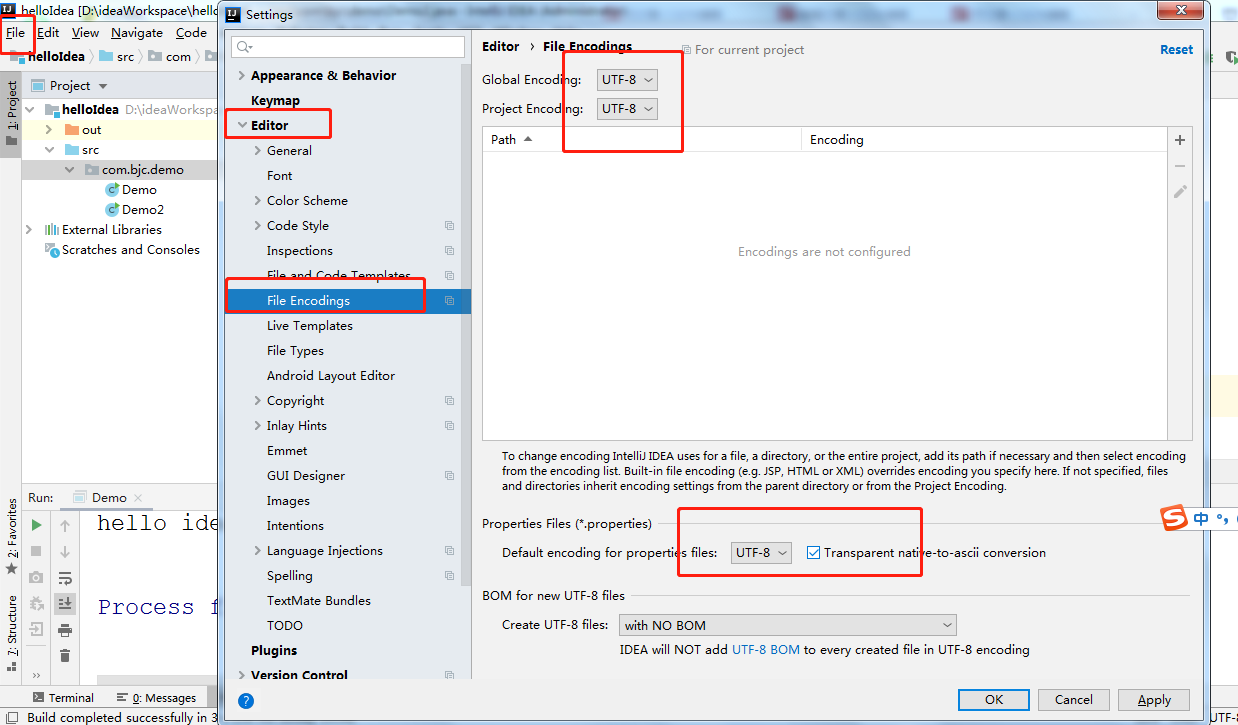Expand Appearance & Behavior settings group

click(241, 76)
